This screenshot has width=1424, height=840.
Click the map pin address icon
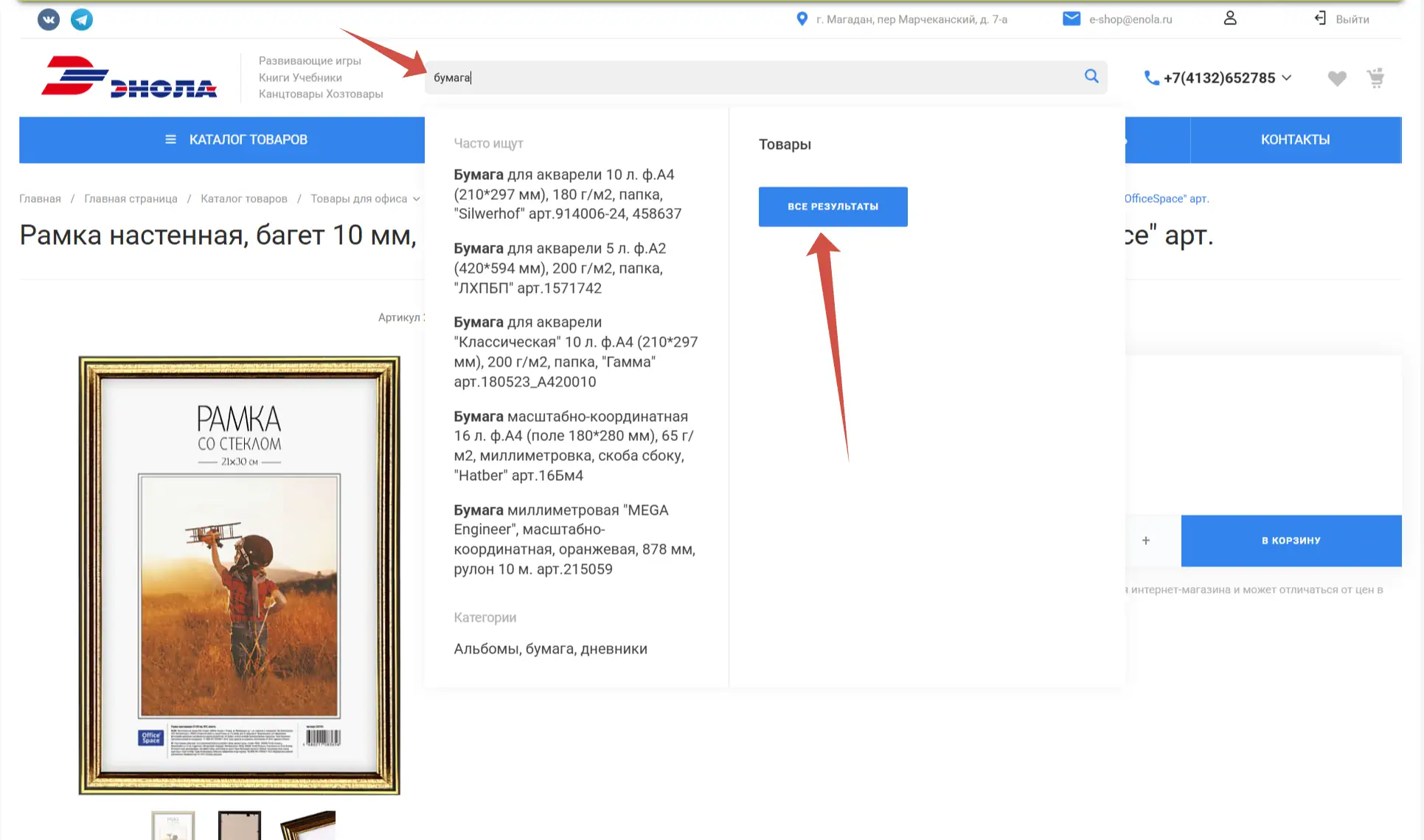tap(802, 19)
